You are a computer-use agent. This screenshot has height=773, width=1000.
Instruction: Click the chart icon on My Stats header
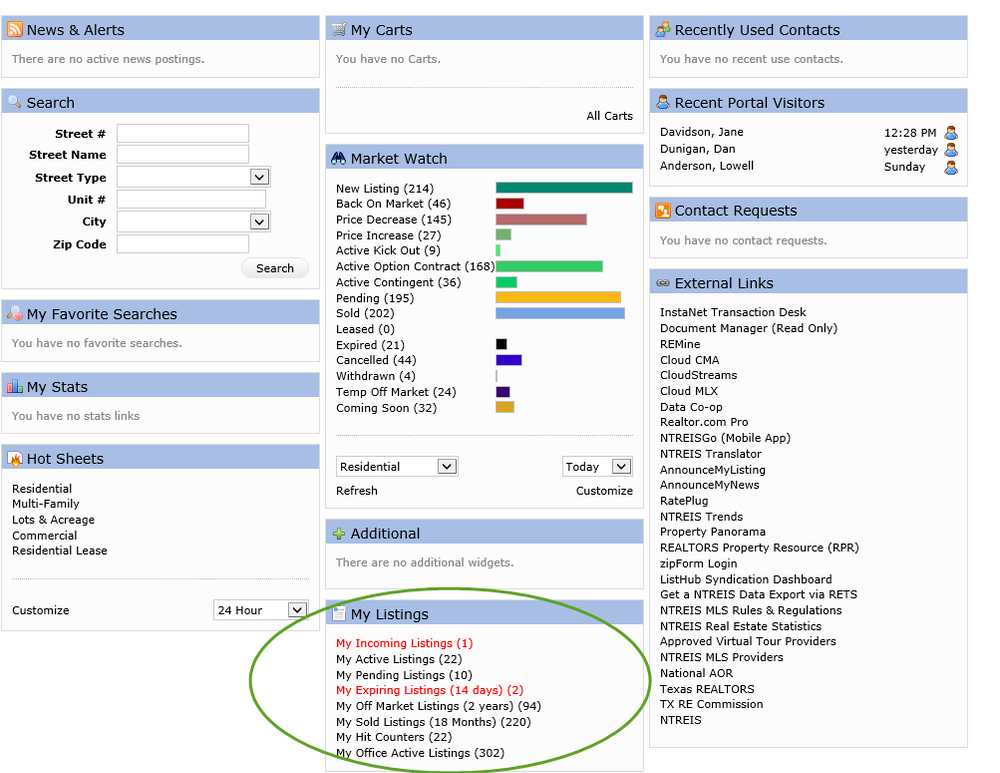click(14, 386)
